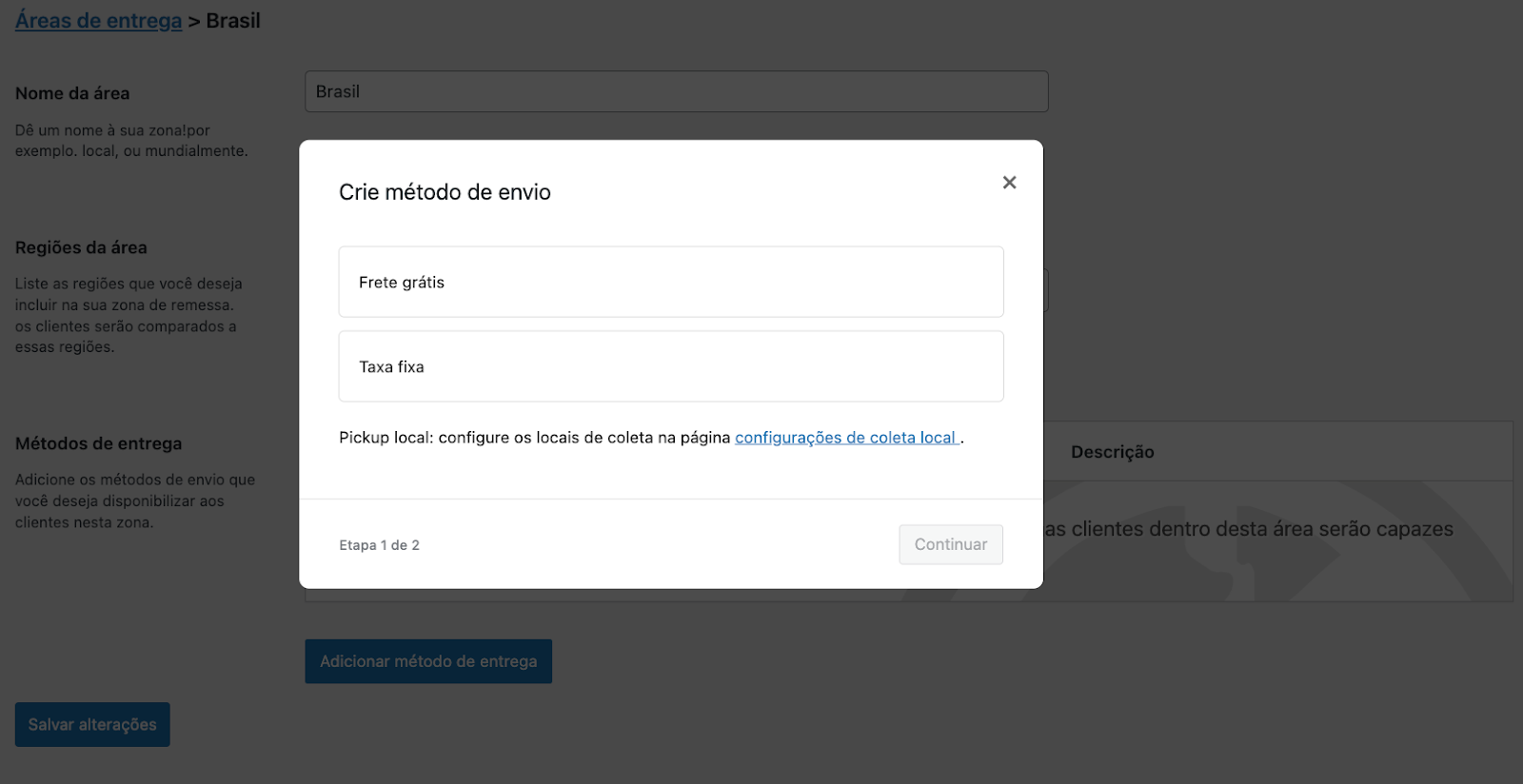Screen dimensions: 1523x784
Task: Select the Frete grátis shipping option
Action: coord(671,282)
